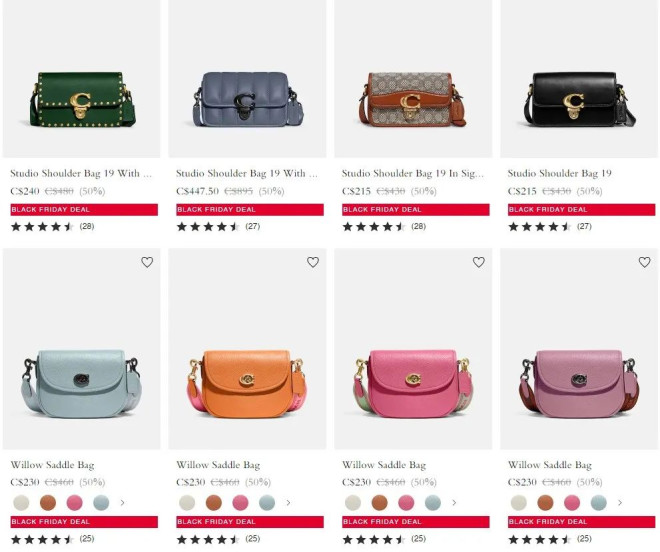Favorite the light blue Willow Saddle Bag
Screen dimensions: 660x552
[147, 262]
